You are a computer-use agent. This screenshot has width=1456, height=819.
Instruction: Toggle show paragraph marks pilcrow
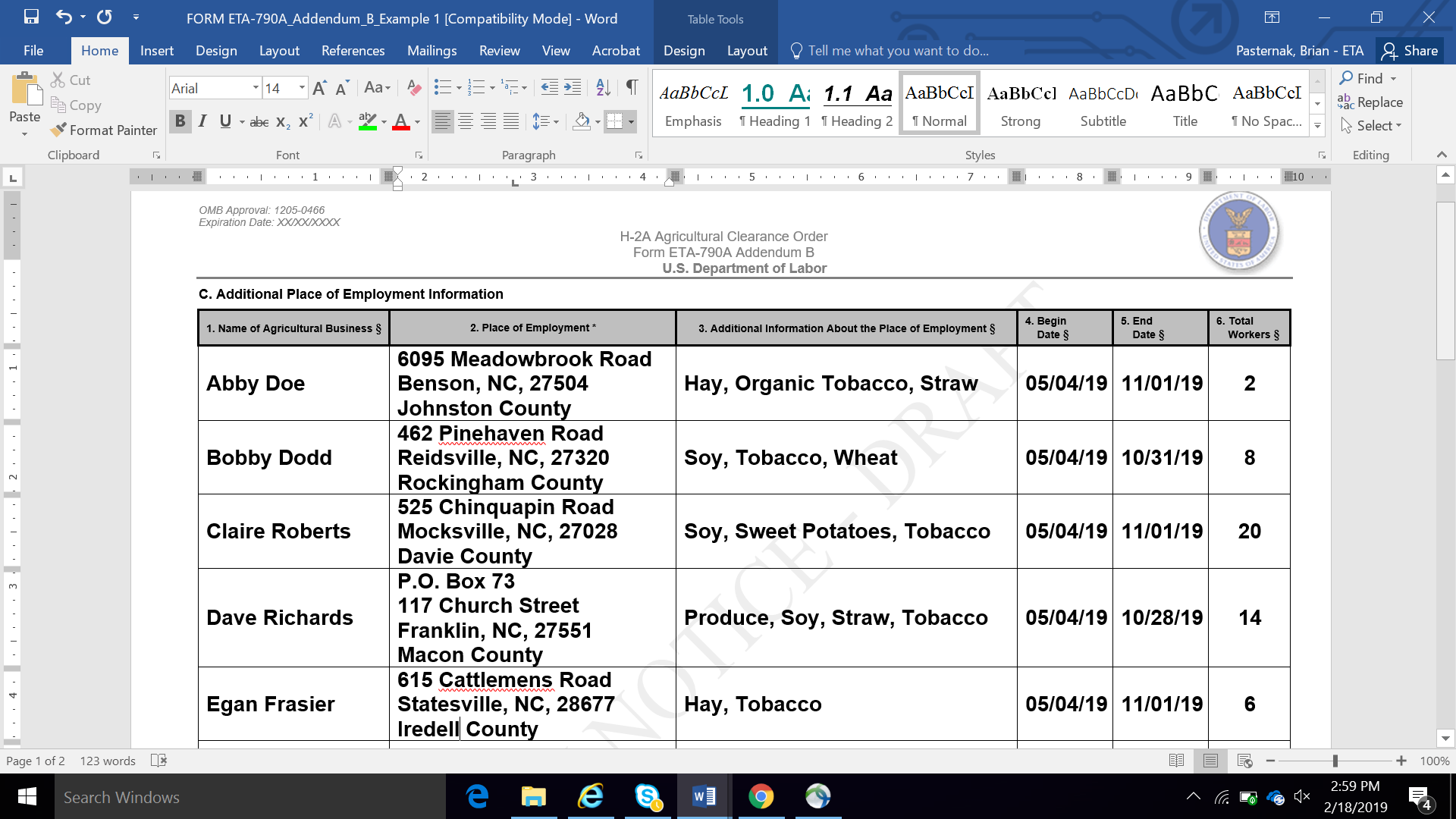[x=632, y=88]
